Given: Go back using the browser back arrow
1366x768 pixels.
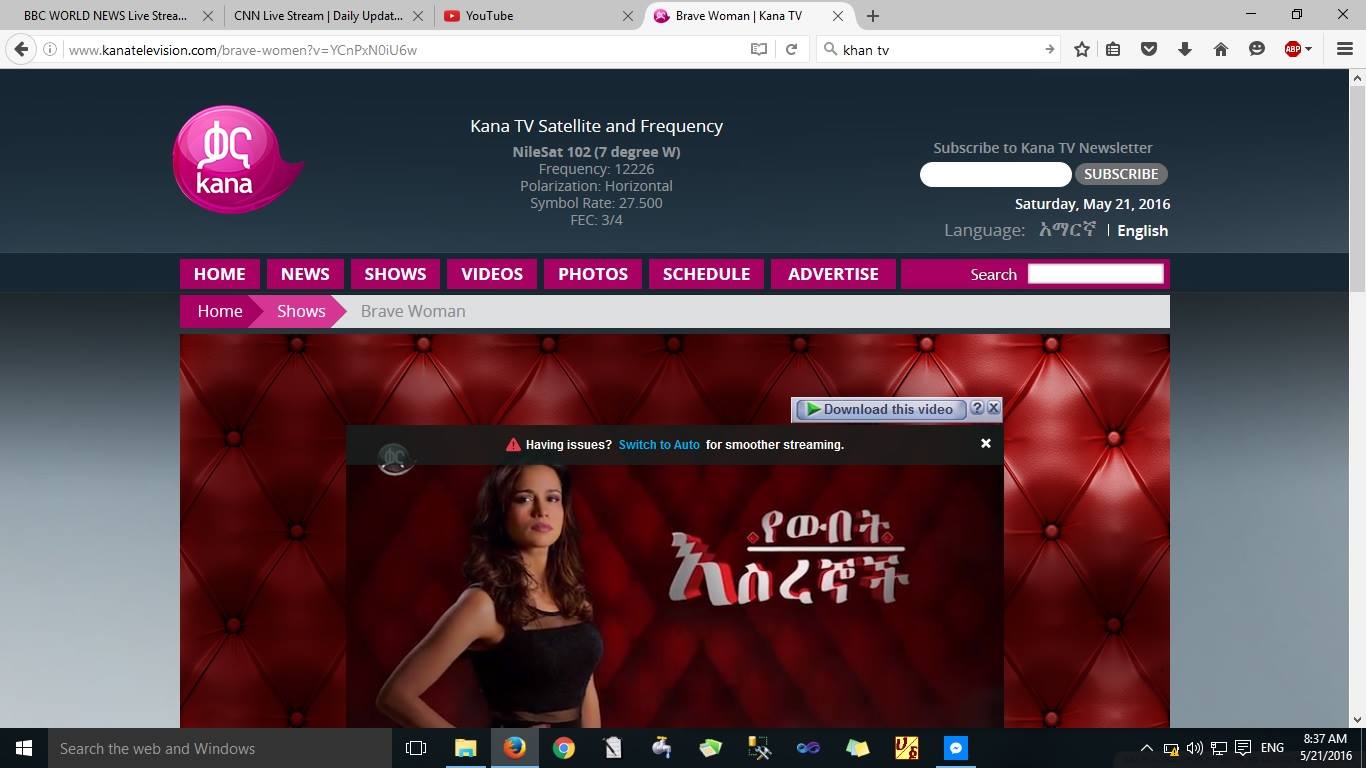Looking at the screenshot, I should click(x=21, y=49).
